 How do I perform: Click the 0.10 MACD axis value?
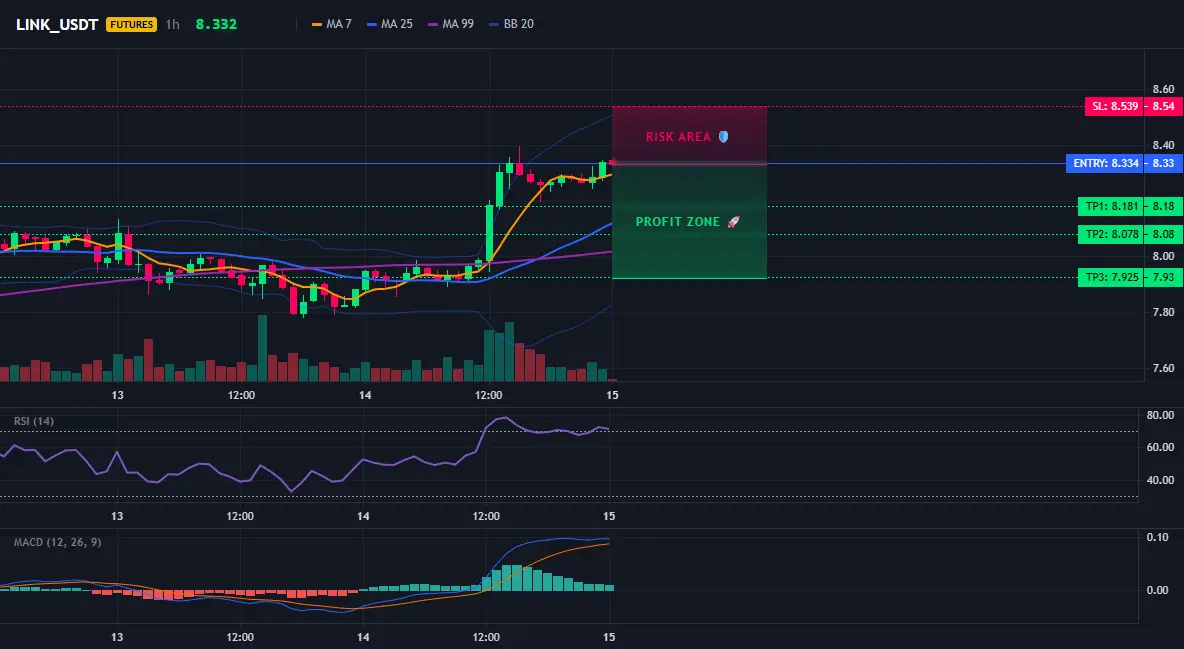[x=1157, y=537]
